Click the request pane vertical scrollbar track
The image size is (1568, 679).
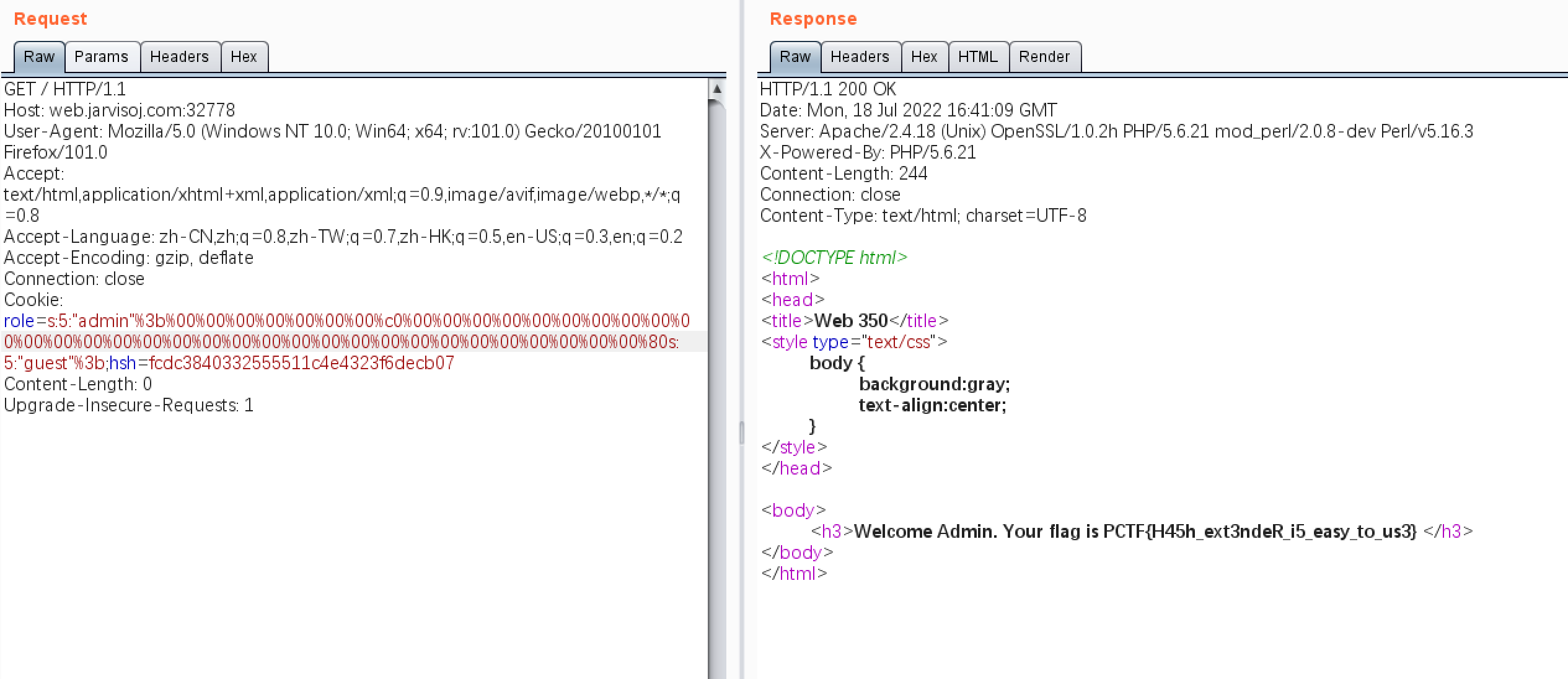717,390
